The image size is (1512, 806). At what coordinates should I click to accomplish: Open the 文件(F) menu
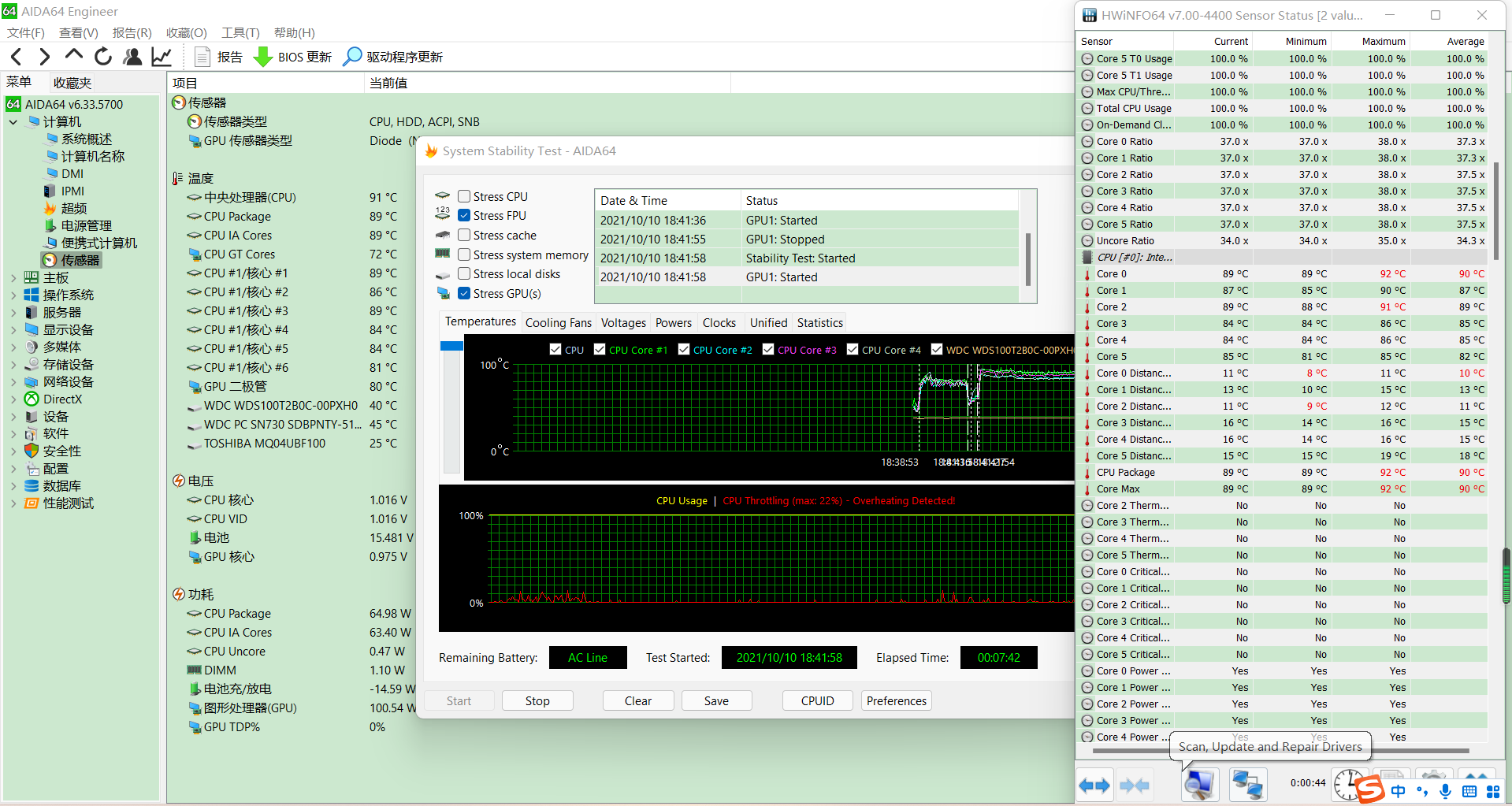point(26,32)
